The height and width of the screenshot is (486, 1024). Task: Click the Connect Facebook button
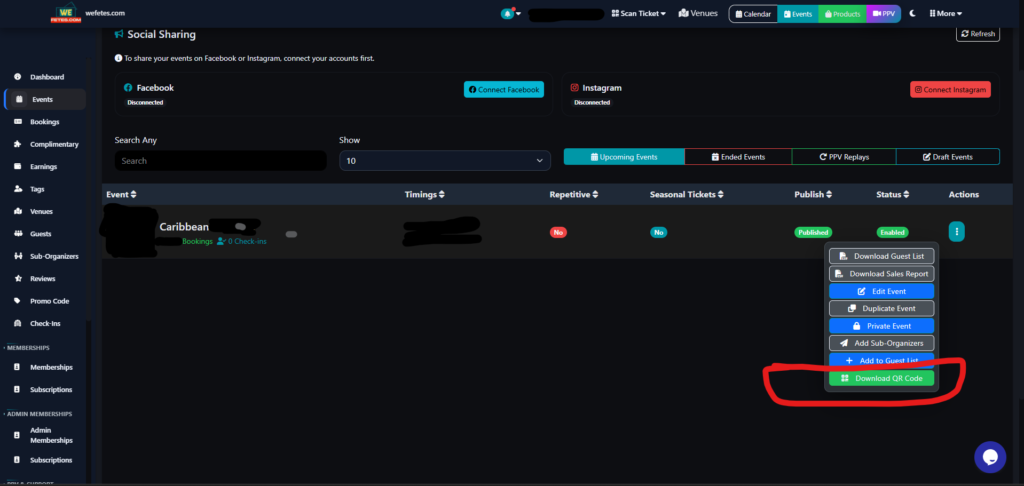(503, 90)
